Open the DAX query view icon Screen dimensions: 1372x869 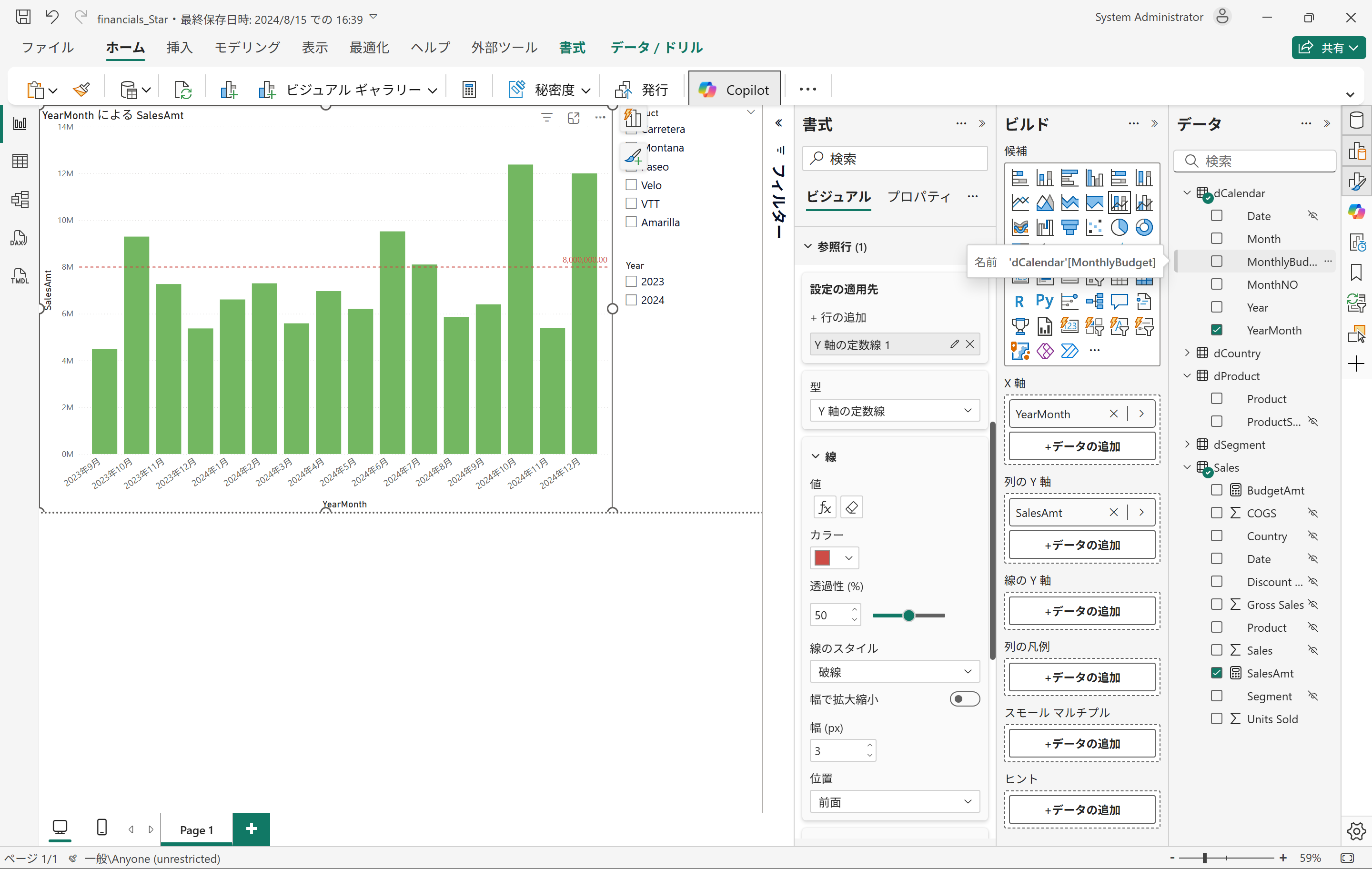[x=19, y=238]
